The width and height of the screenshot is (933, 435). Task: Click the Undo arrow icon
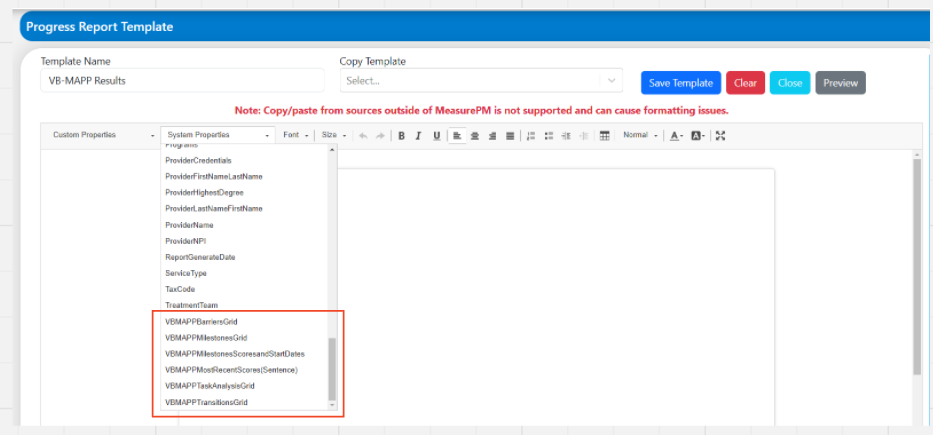pos(363,136)
